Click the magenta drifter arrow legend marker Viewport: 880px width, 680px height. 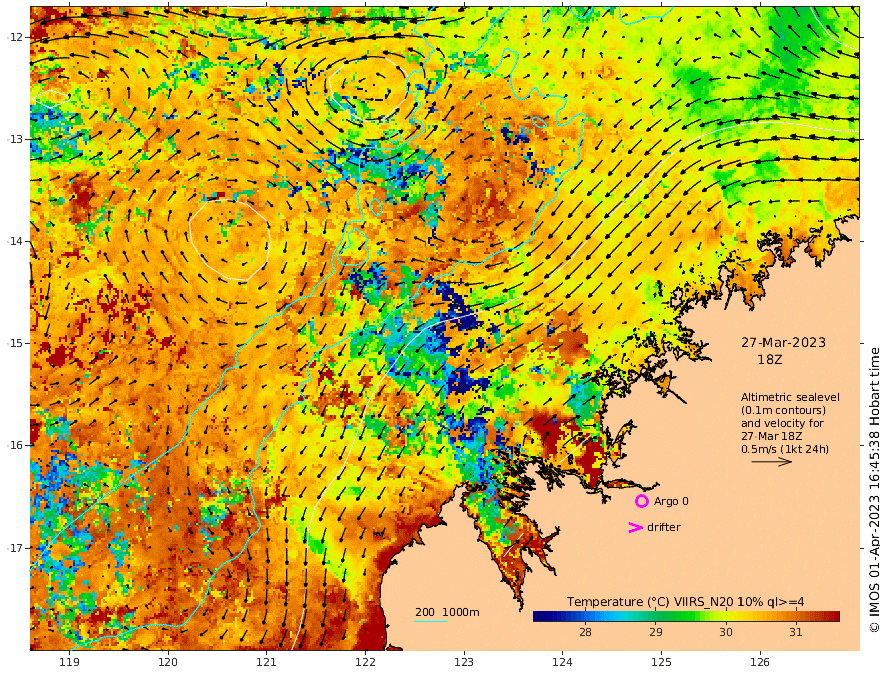(x=635, y=527)
